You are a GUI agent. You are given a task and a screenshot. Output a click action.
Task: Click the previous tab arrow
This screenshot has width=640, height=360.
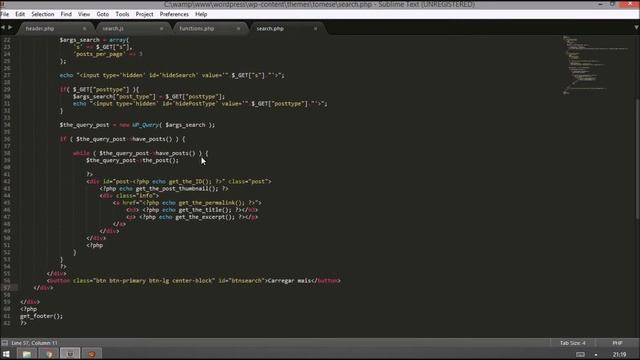point(3,27)
